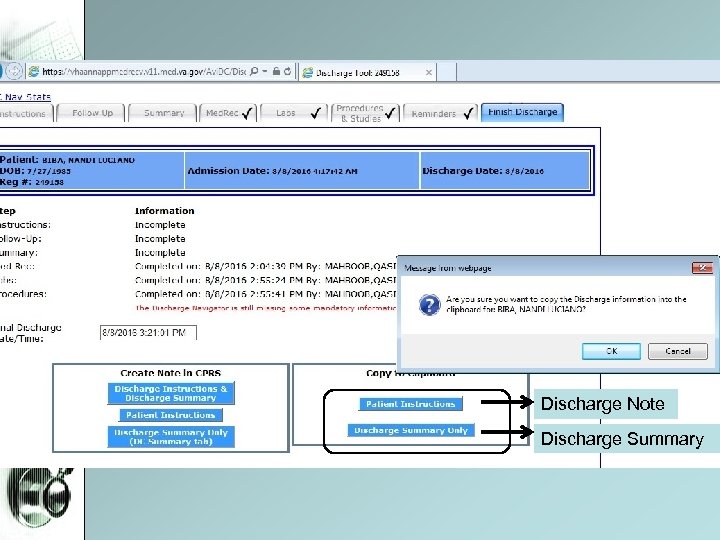The image size is (720, 540).
Task: Click the lock security icon in address bar
Action: 276,71
